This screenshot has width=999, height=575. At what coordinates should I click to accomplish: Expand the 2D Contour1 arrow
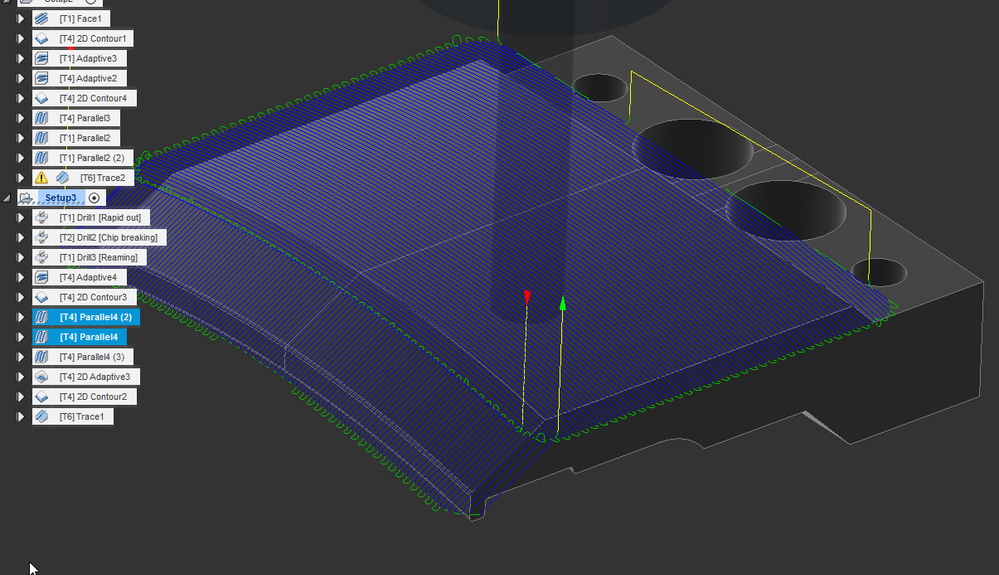[x=20, y=38]
